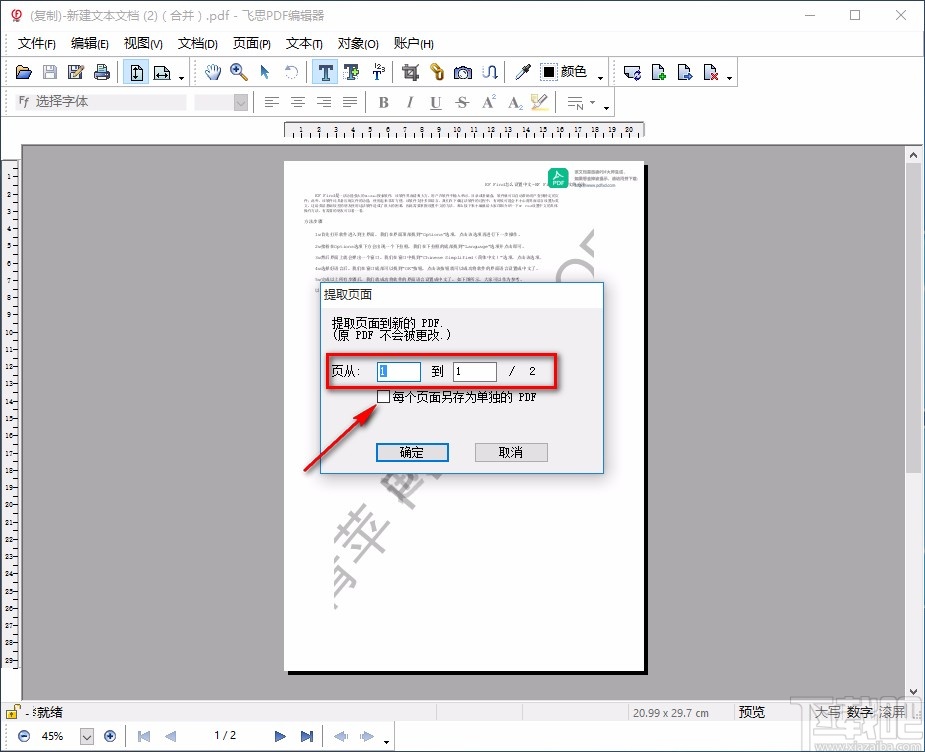This screenshot has width=925, height=752.
Task: Open the 视图(V) menu
Action: click(143, 44)
